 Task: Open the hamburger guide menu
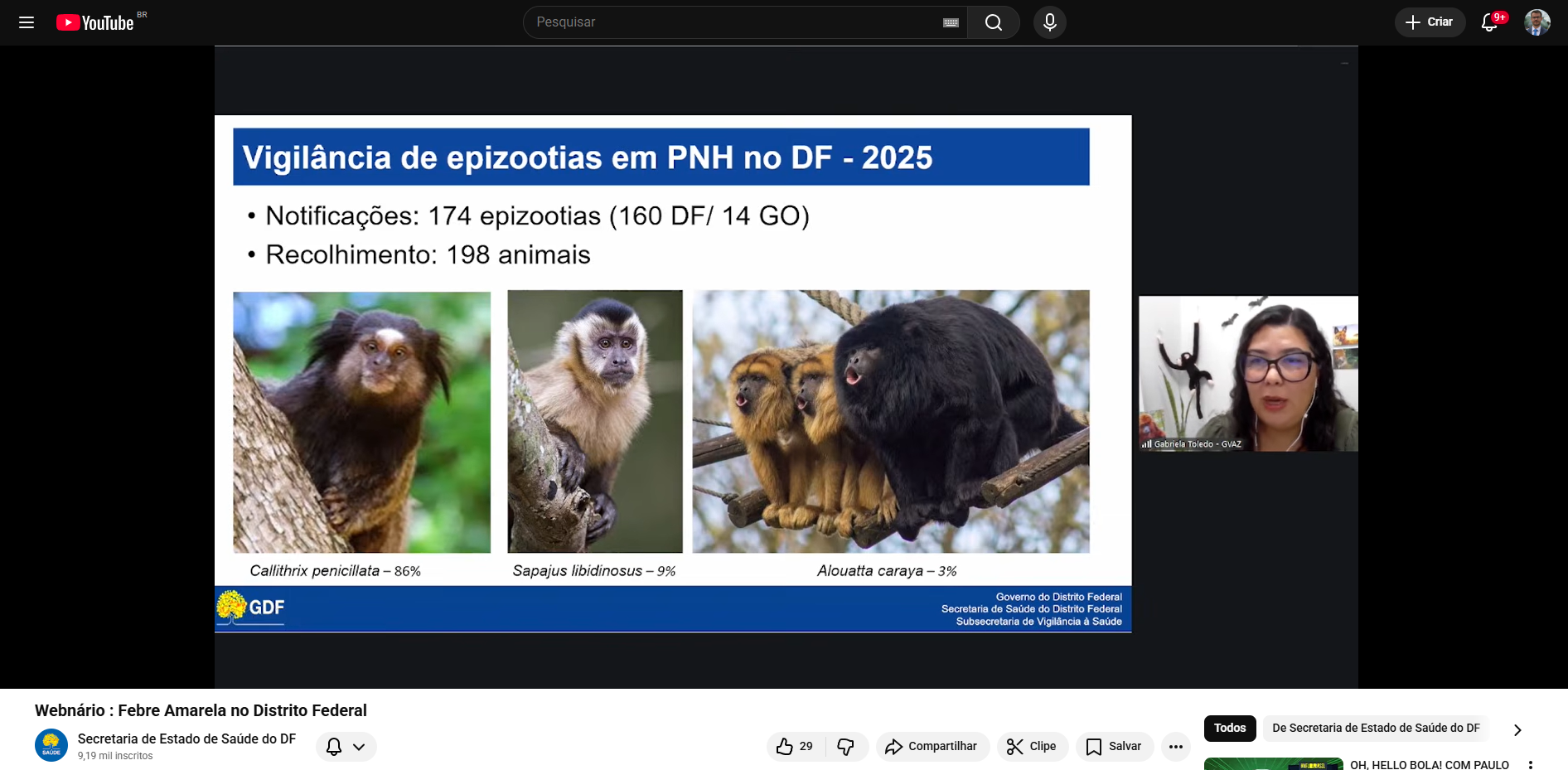click(x=27, y=22)
